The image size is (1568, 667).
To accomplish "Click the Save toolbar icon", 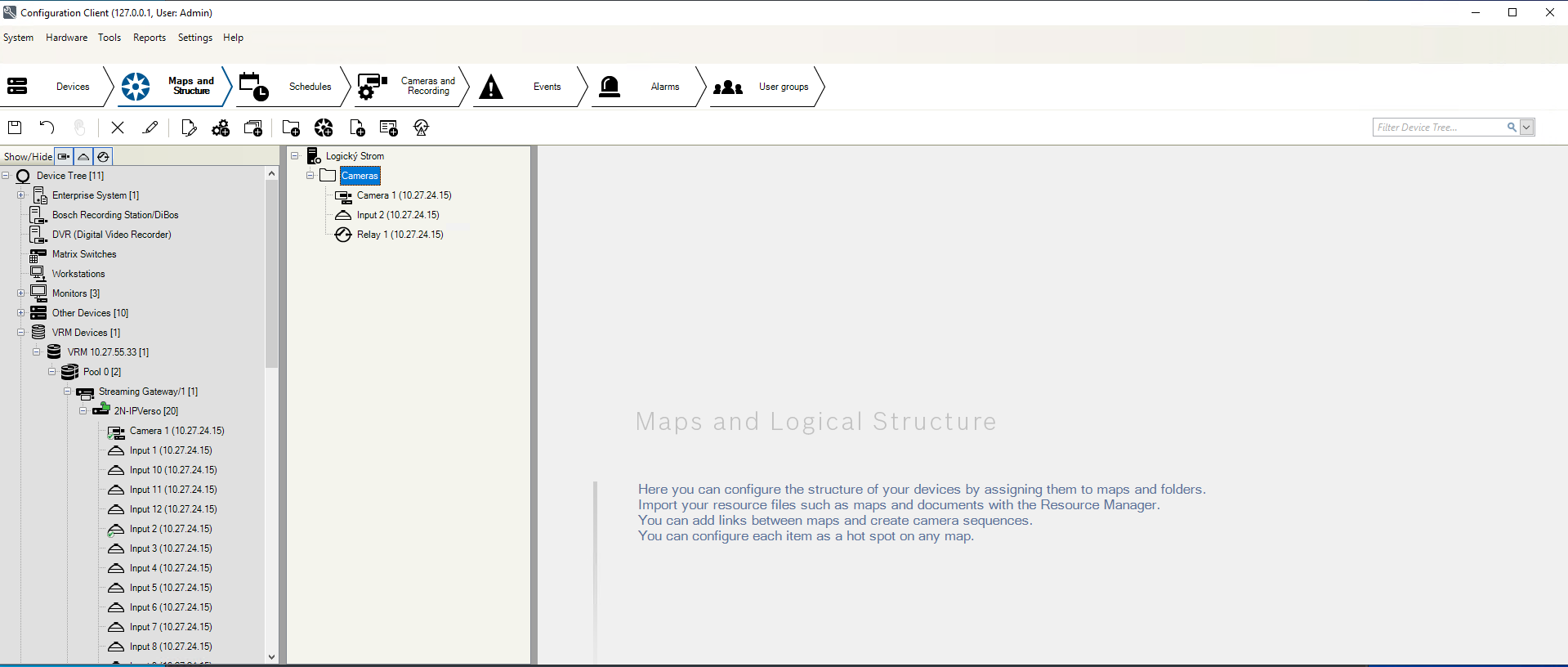I will pyautogui.click(x=15, y=128).
